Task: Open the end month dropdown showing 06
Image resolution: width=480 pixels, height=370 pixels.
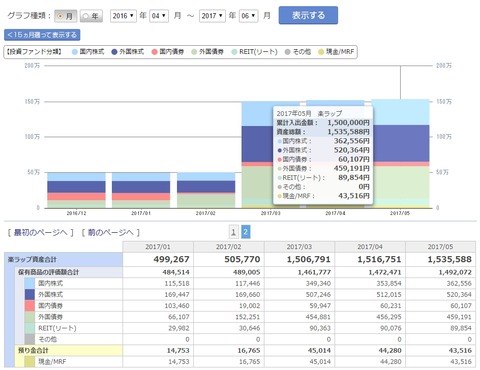Action: [248, 16]
